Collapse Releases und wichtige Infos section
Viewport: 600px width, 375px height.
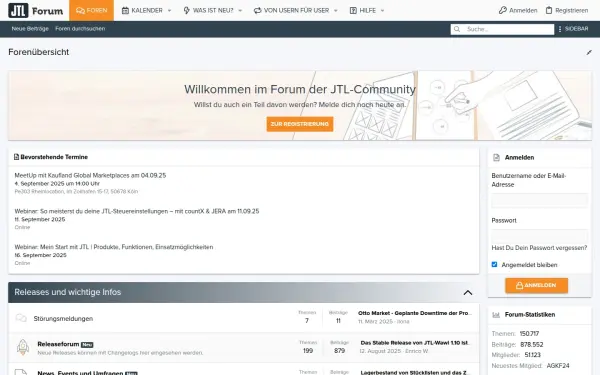coord(468,293)
